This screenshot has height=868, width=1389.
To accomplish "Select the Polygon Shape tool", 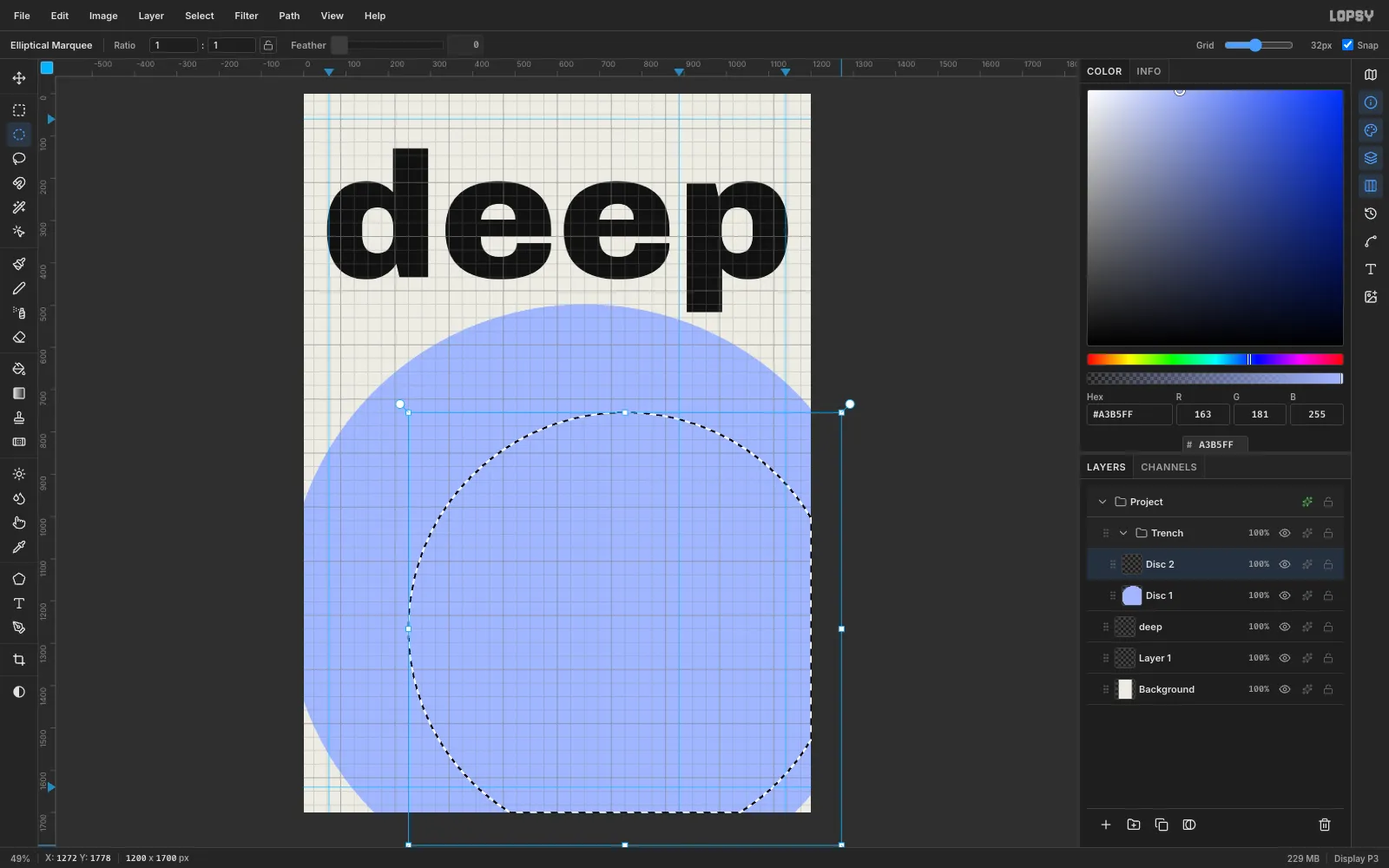I will click(19, 579).
